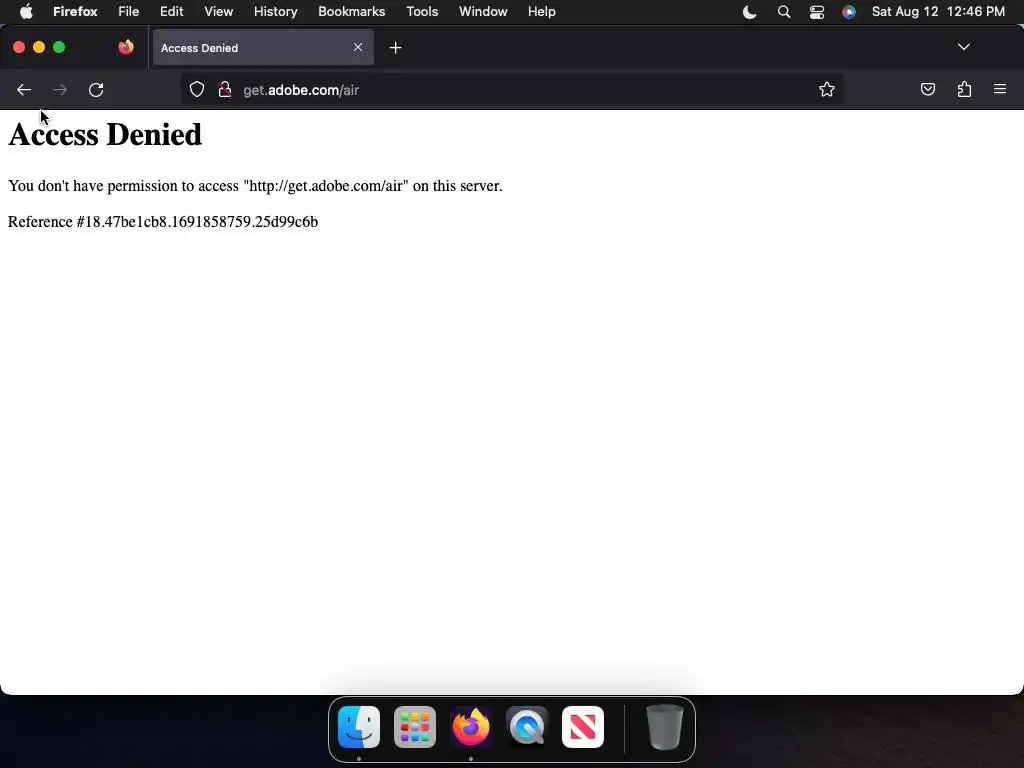Open the Bookmarks menu

click(x=351, y=11)
